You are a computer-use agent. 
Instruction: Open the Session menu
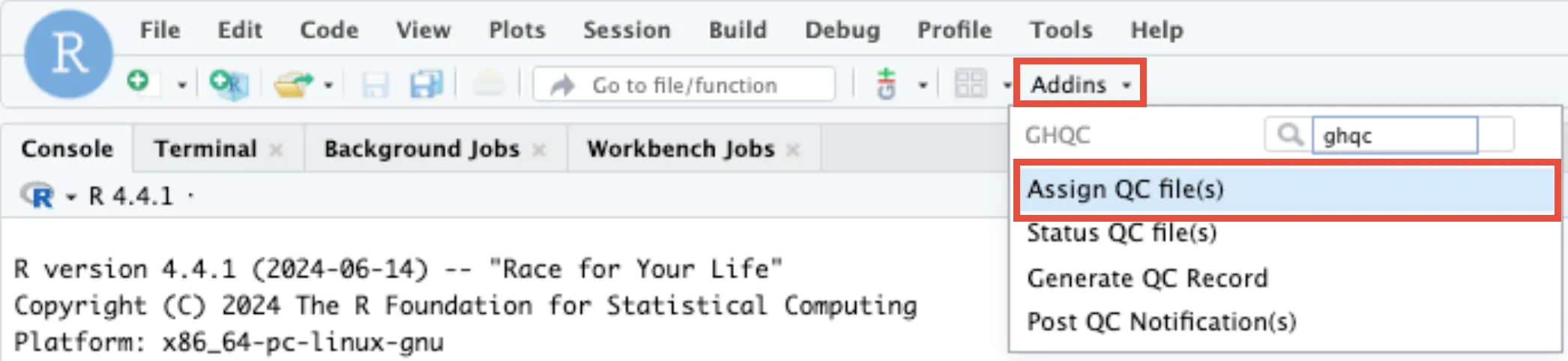627,30
